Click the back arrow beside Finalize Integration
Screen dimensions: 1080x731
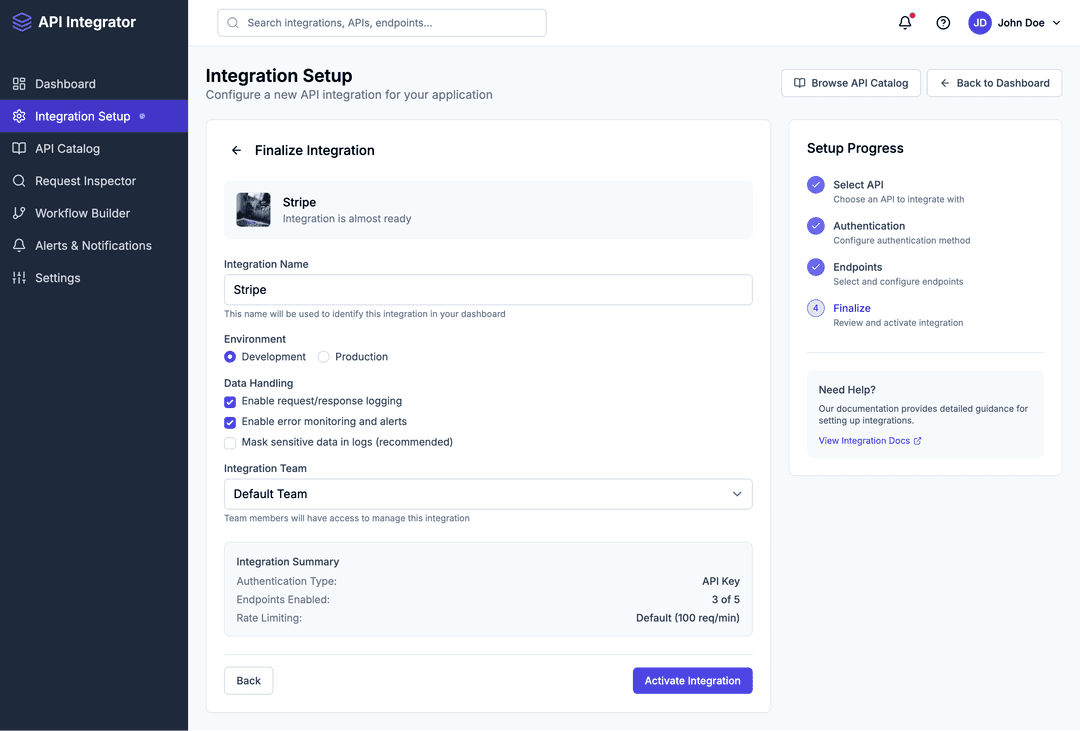pyautogui.click(x=235, y=150)
